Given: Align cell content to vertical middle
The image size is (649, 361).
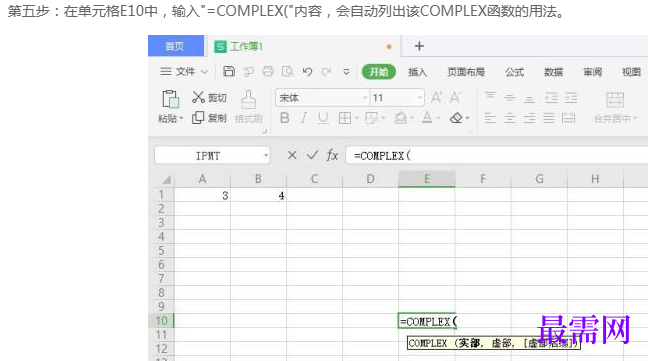Looking at the screenshot, I should (510, 98).
